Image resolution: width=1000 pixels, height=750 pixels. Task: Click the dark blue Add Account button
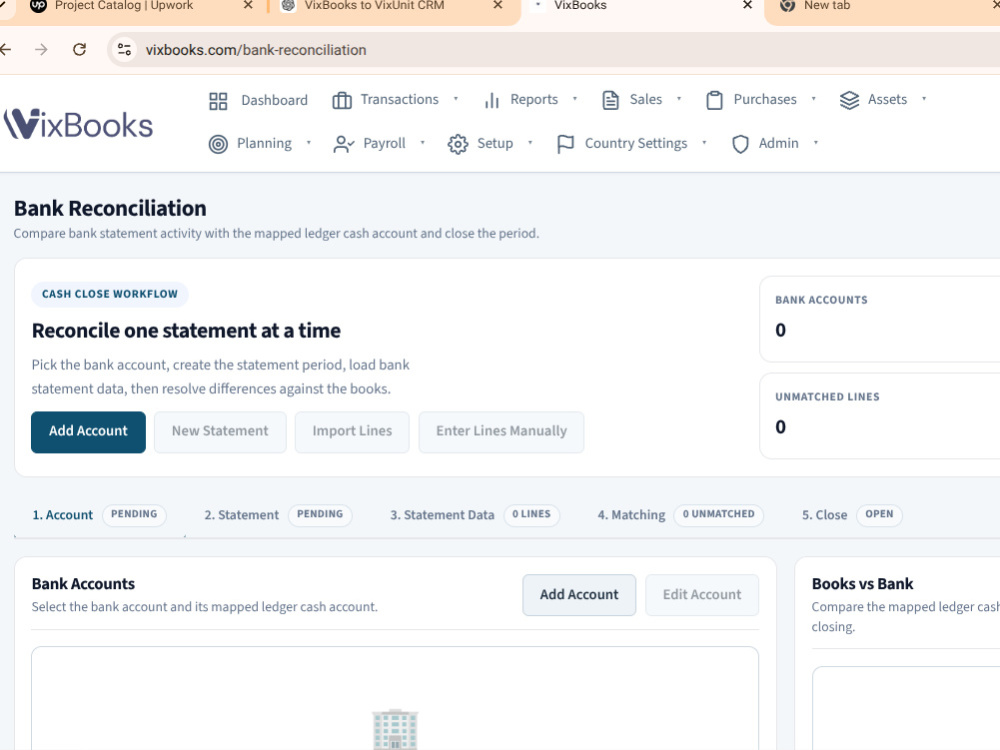coord(88,432)
